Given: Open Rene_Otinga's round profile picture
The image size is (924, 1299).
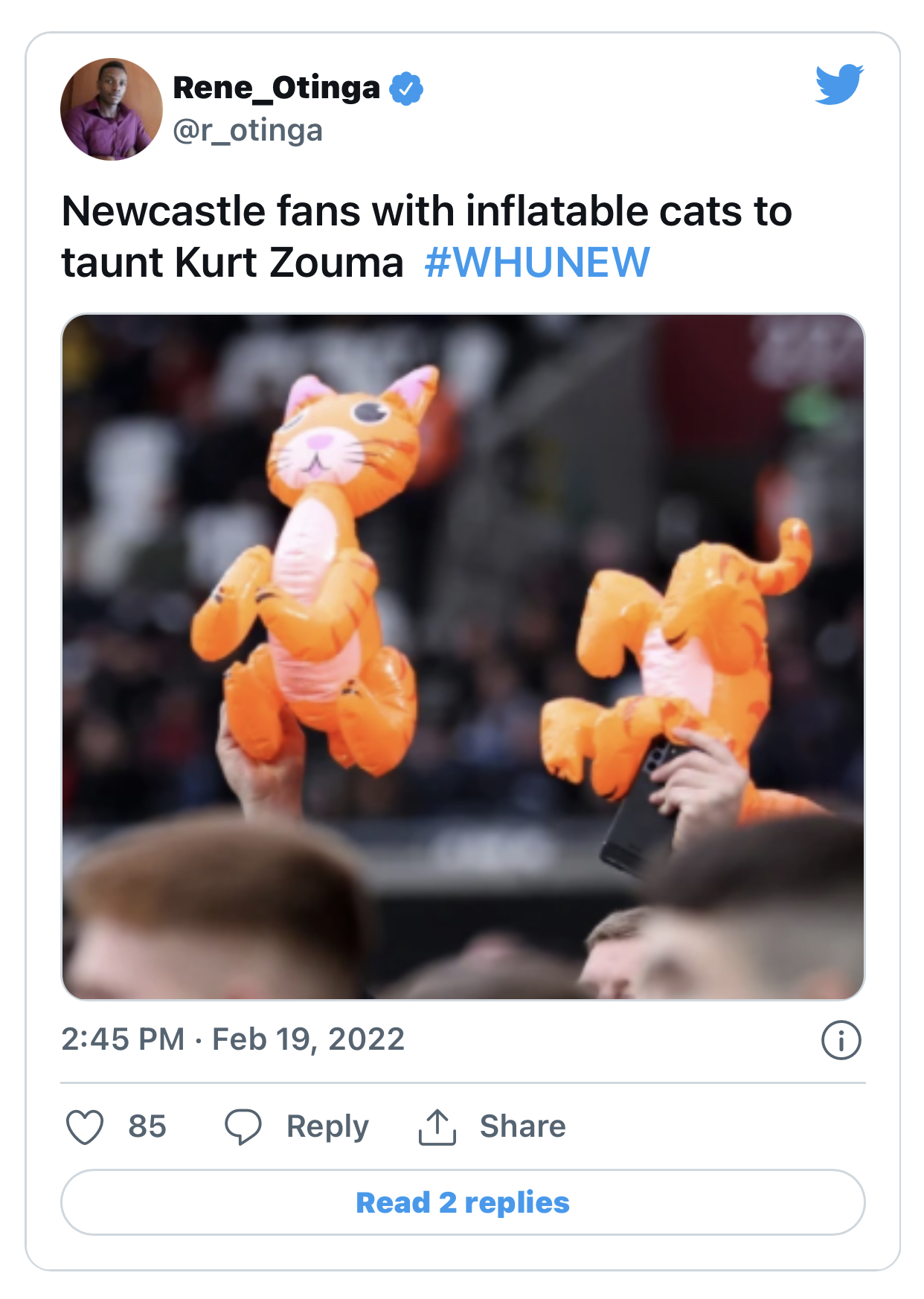Looking at the screenshot, I should (112, 109).
